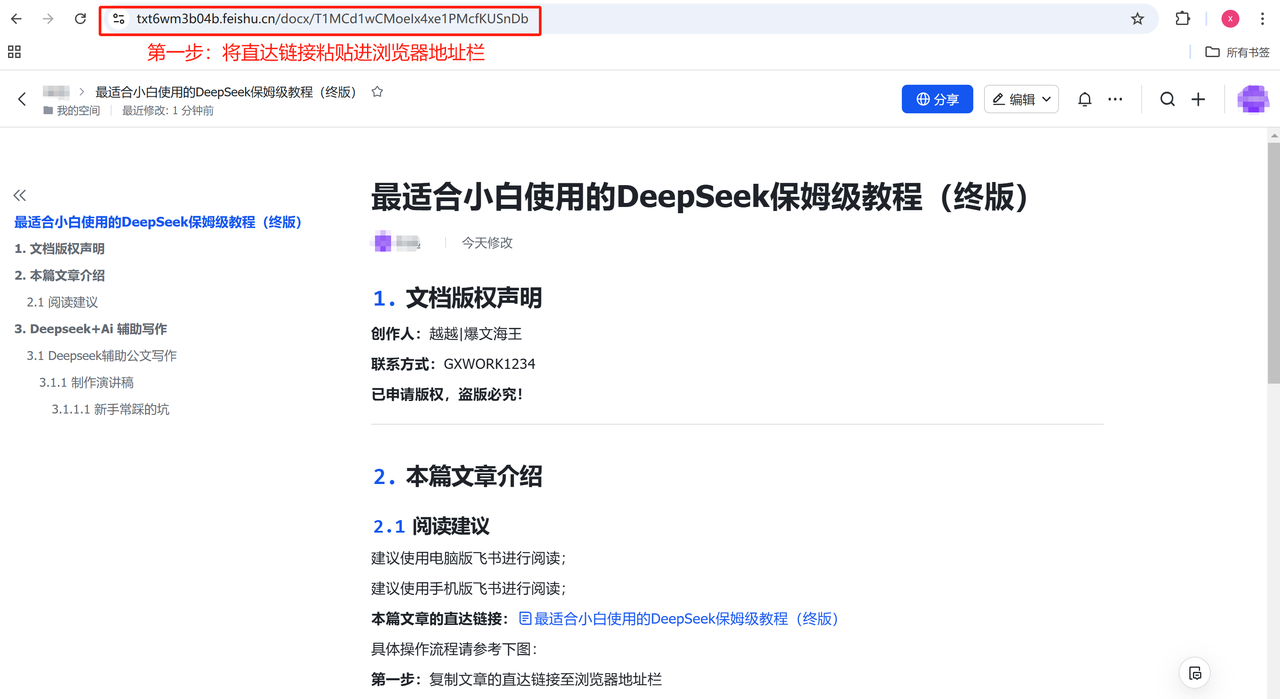This screenshot has height=699, width=1280.
Task: Click text 已申请版权，盗版必究！
Action: click(x=448, y=394)
